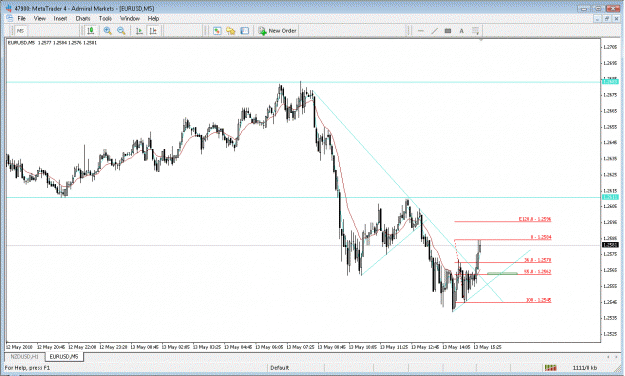625x376 pixels.
Task: Click the lowest red Fibonacci level label
Action: [x=539, y=300]
